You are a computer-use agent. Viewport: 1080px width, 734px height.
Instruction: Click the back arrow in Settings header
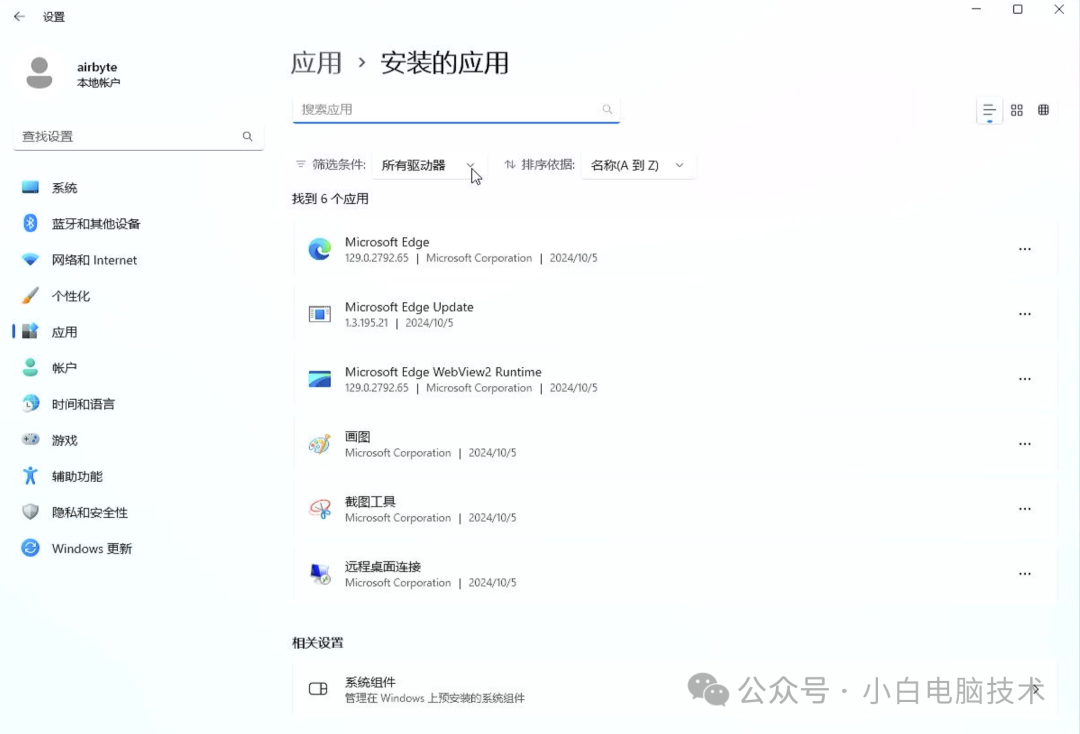19,17
